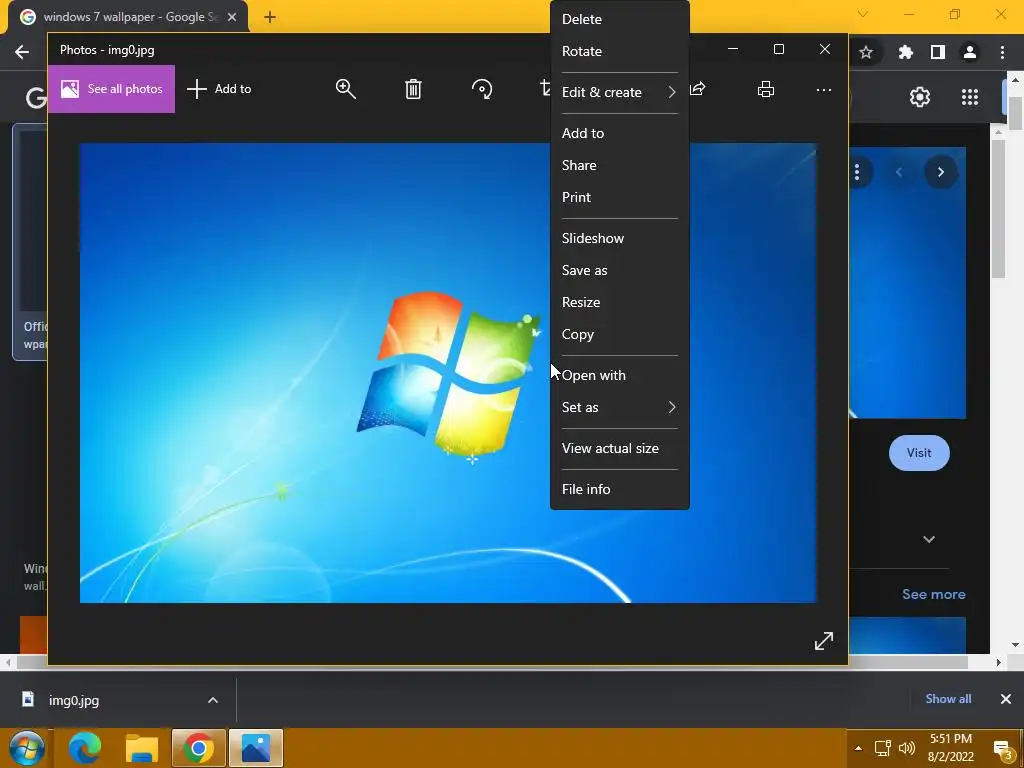The width and height of the screenshot is (1024, 768).
Task: Click the Windows 7 wallpaper image in Photos
Action: click(x=448, y=373)
